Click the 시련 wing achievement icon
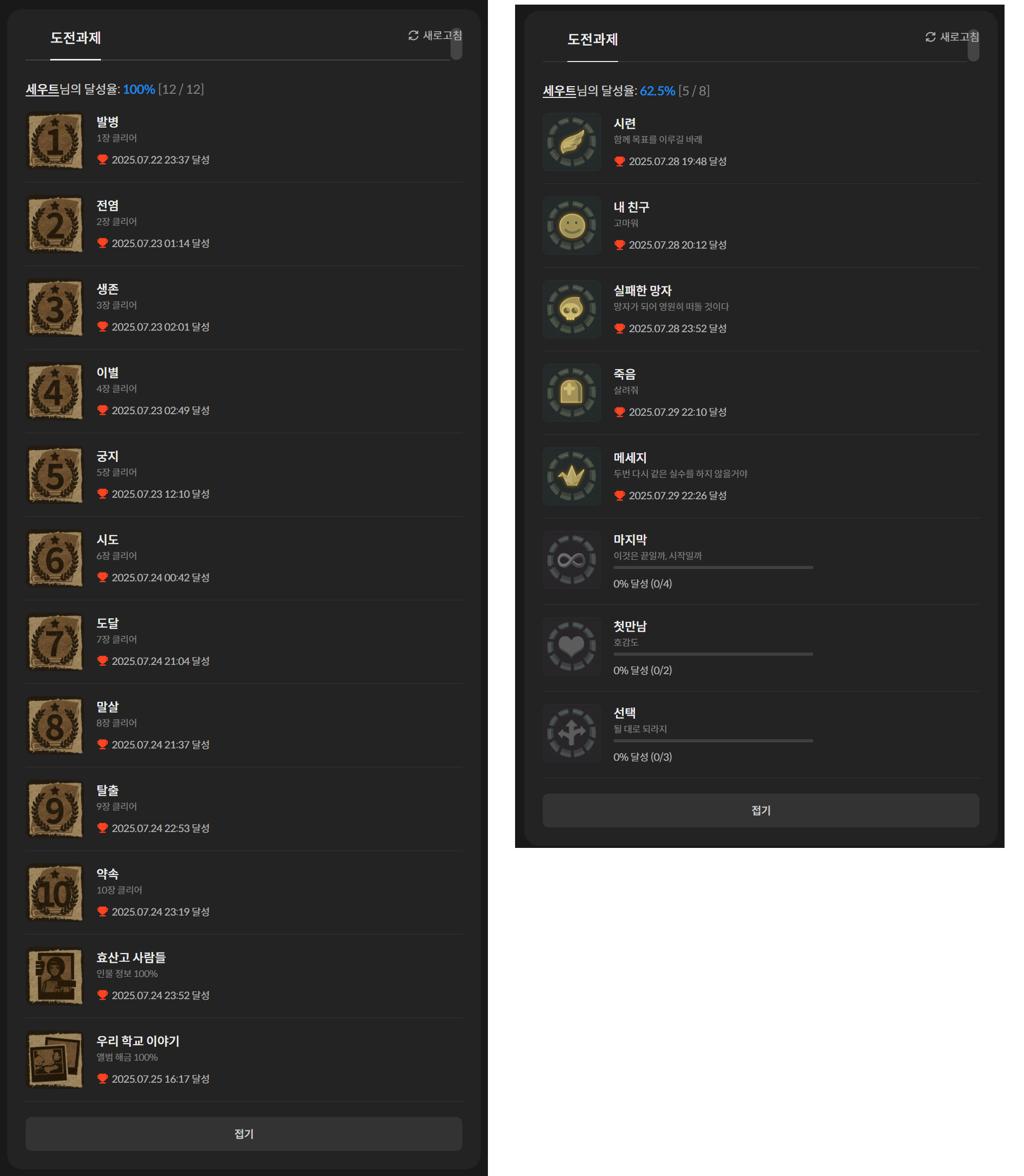The height and width of the screenshot is (1176, 1024). (572, 141)
